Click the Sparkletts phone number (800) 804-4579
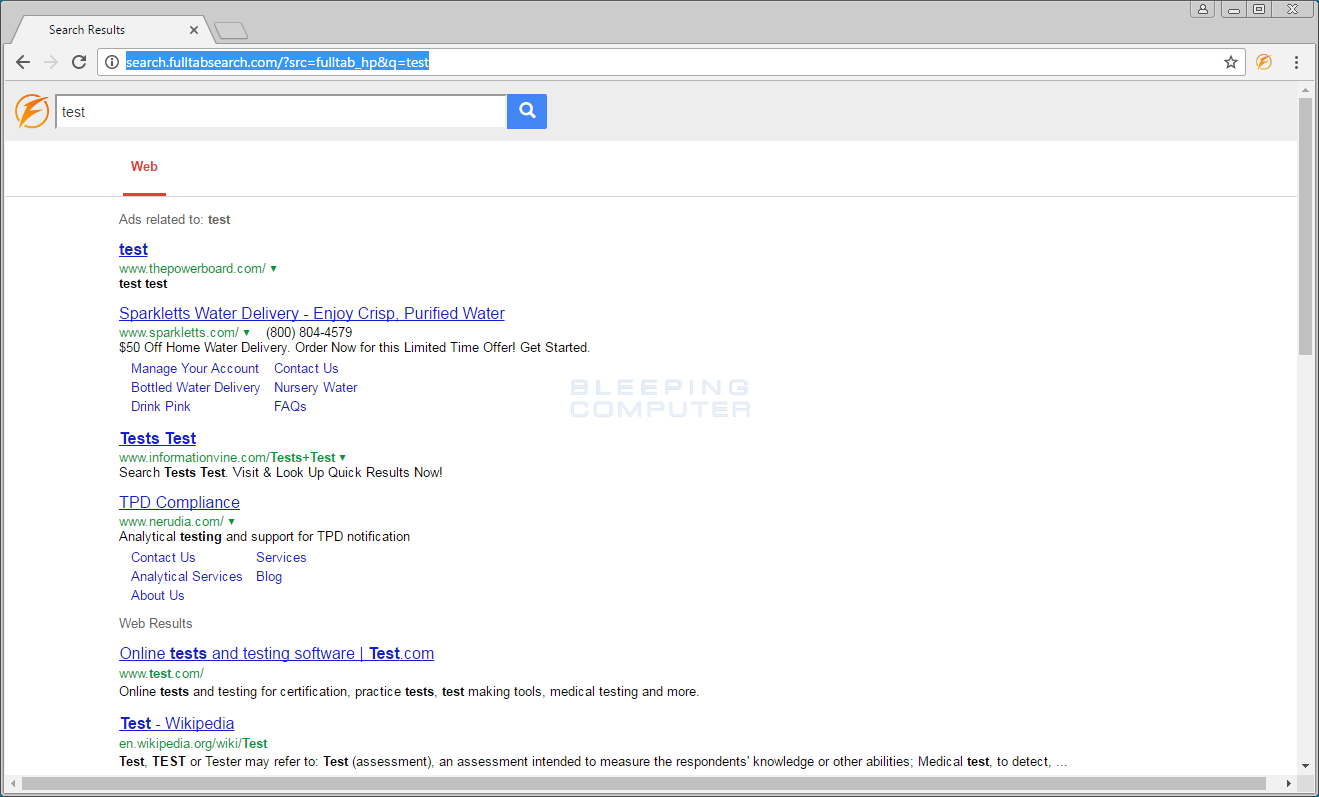This screenshot has width=1319, height=797. 309,332
